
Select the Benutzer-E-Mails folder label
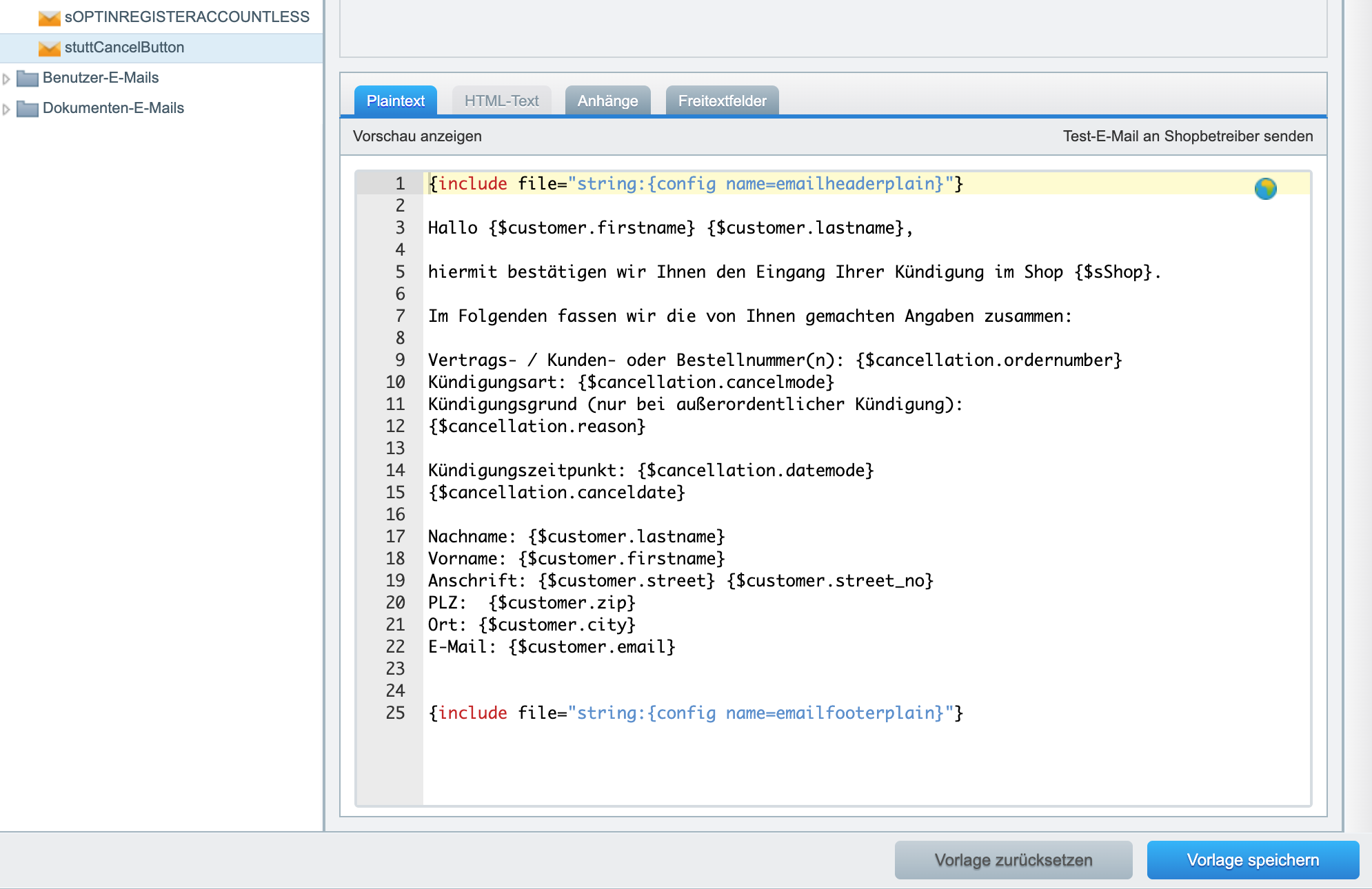pyautogui.click(x=101, y=78)
